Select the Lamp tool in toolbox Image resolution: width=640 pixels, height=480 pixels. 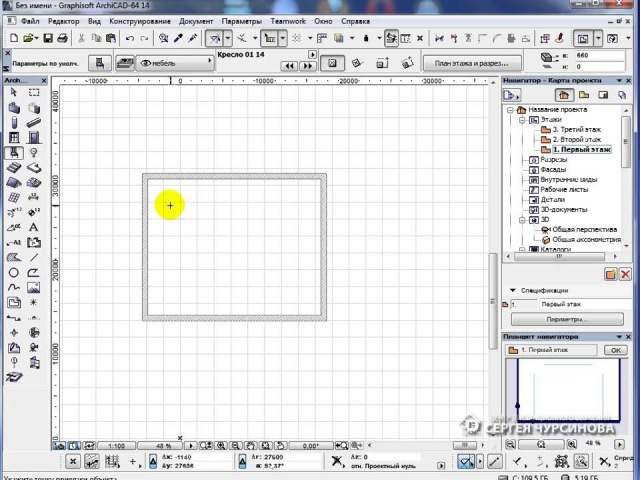(34, 153)
